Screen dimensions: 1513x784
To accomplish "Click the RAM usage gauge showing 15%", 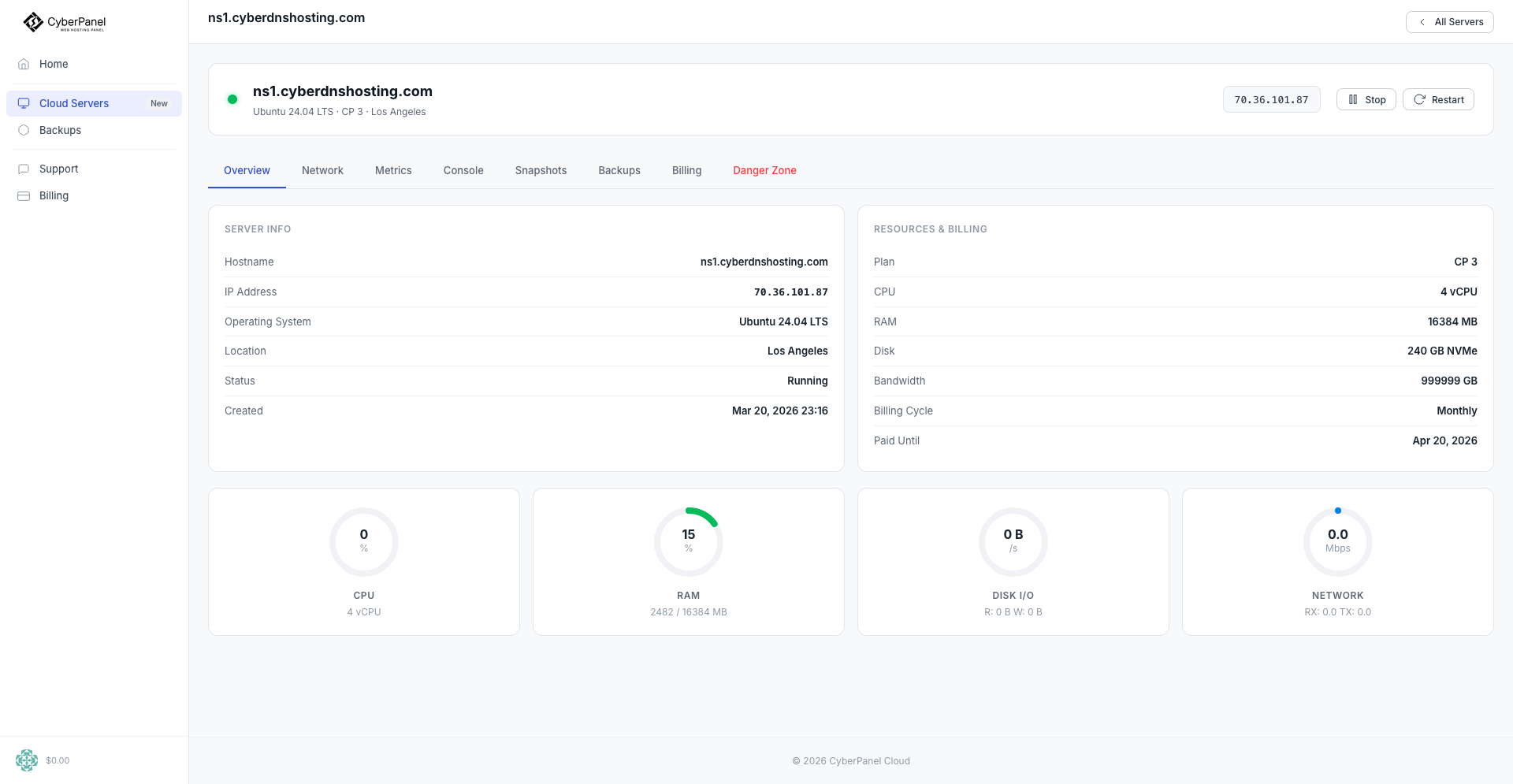I will pos(688,541).
